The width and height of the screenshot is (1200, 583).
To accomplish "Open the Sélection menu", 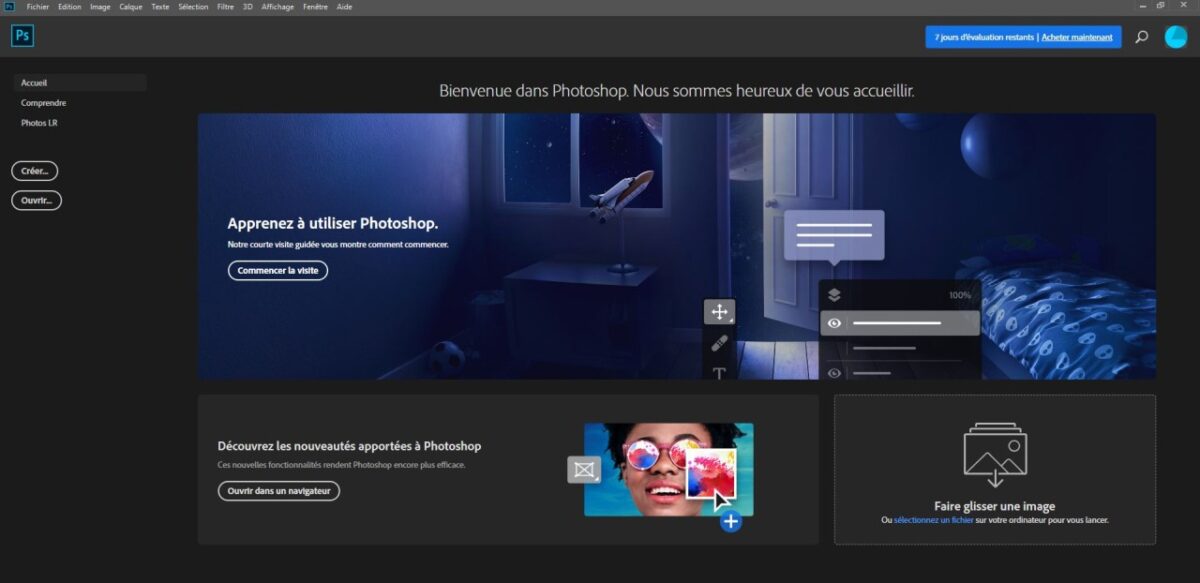I will (x=194, y=6).
